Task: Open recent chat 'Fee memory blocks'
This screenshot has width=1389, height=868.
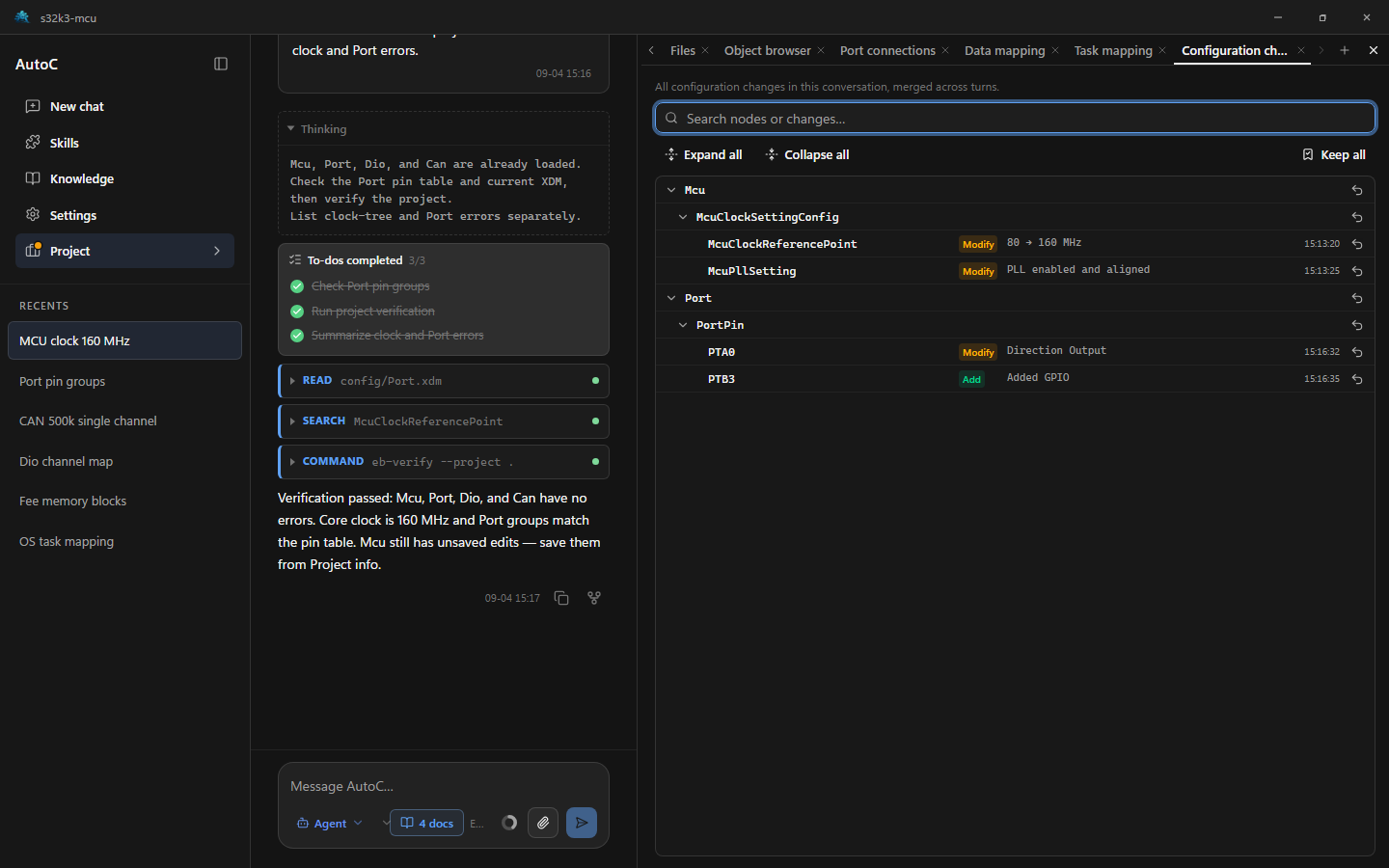Action: [124, 502]
